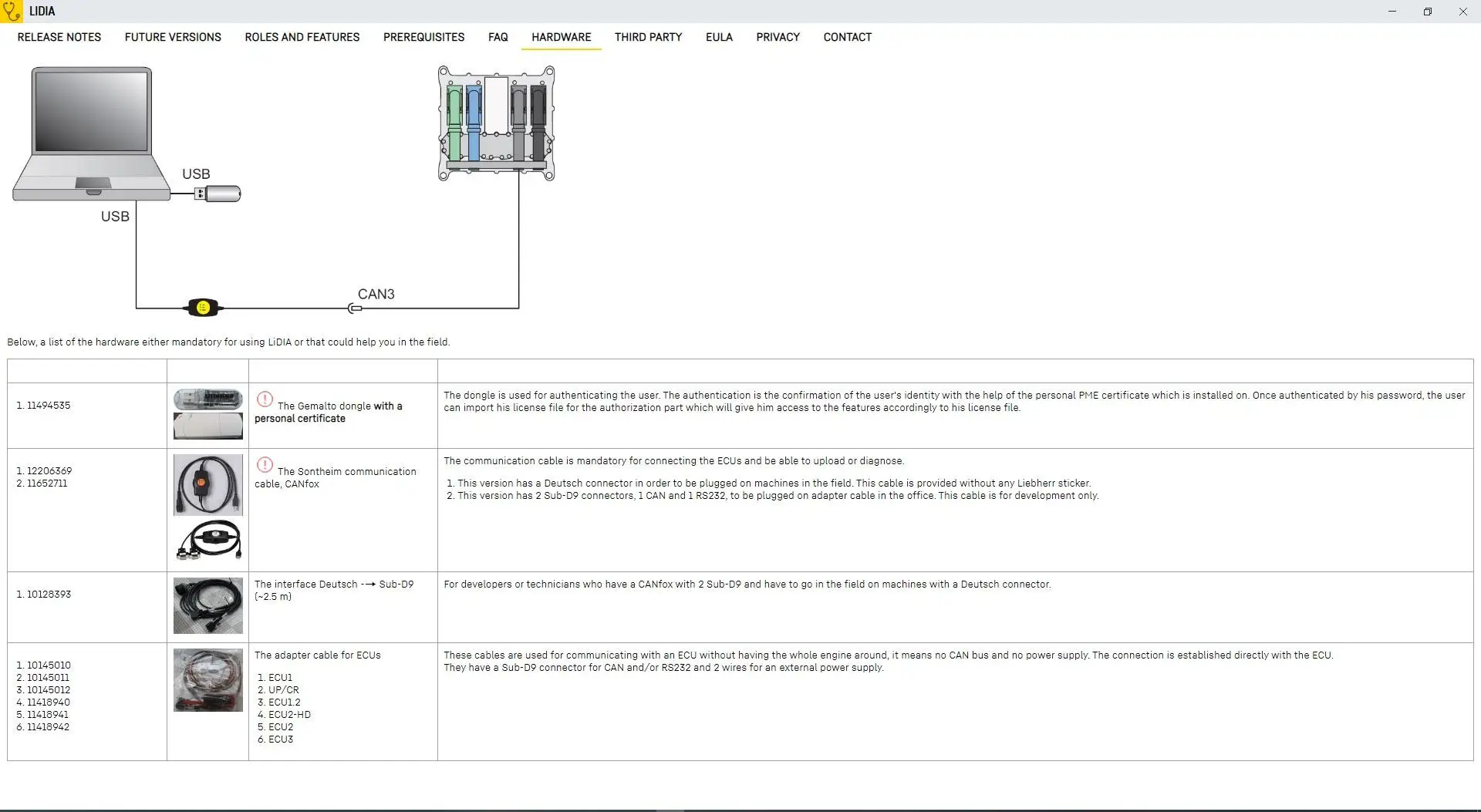1481x812 pixels.
Task: Click part number 11418941
Action: point(48,715)
